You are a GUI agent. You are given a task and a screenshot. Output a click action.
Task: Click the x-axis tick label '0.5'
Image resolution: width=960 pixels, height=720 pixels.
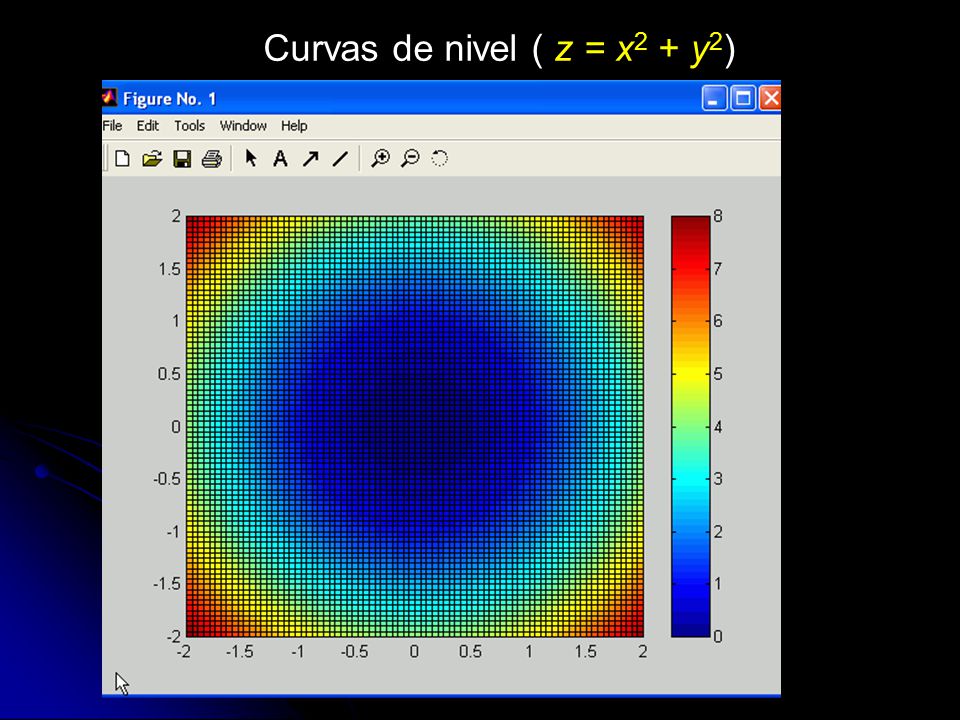[470, 652]
